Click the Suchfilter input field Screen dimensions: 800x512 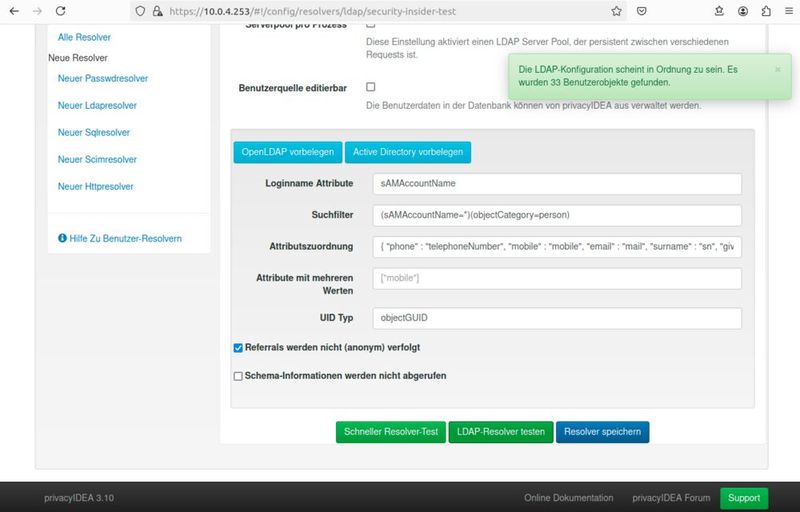pyautogui.click(x=557, y=215)
